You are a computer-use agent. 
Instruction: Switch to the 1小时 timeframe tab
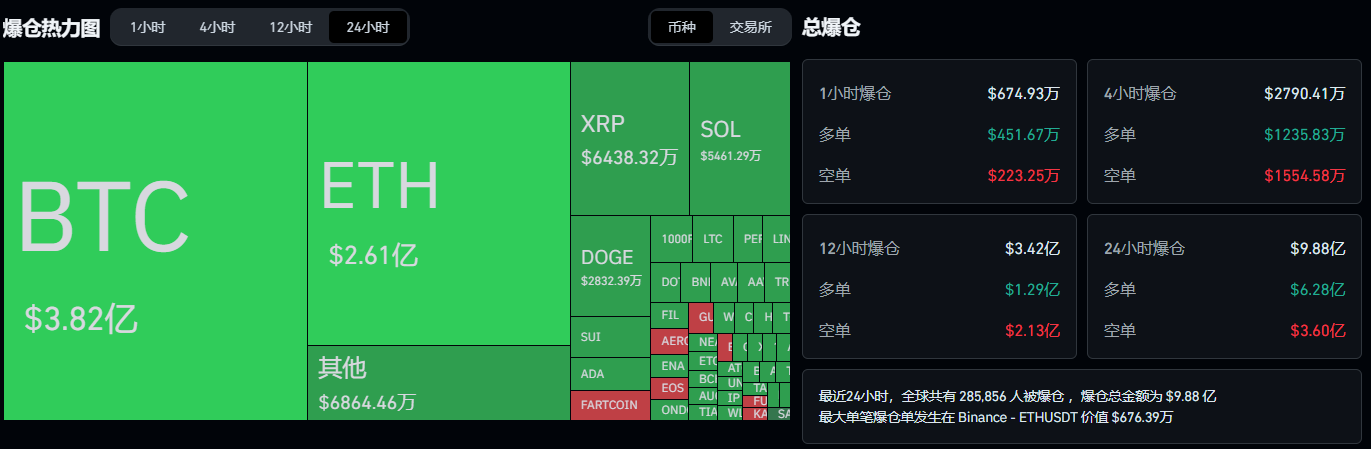pyautogui.click(x=147, y=27)
